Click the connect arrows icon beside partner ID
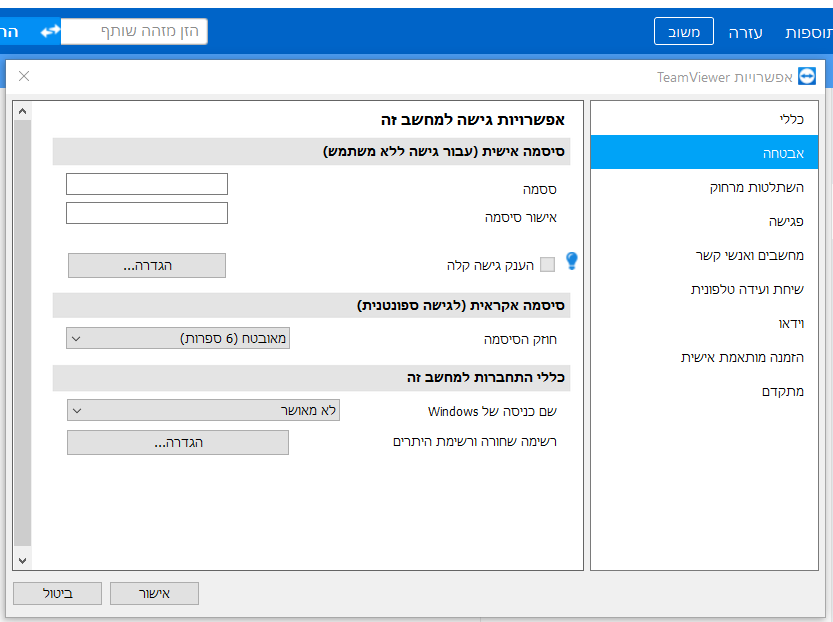The height and width of the screenshot is (622, 833). pyautogui.click(x=50, y=32)
